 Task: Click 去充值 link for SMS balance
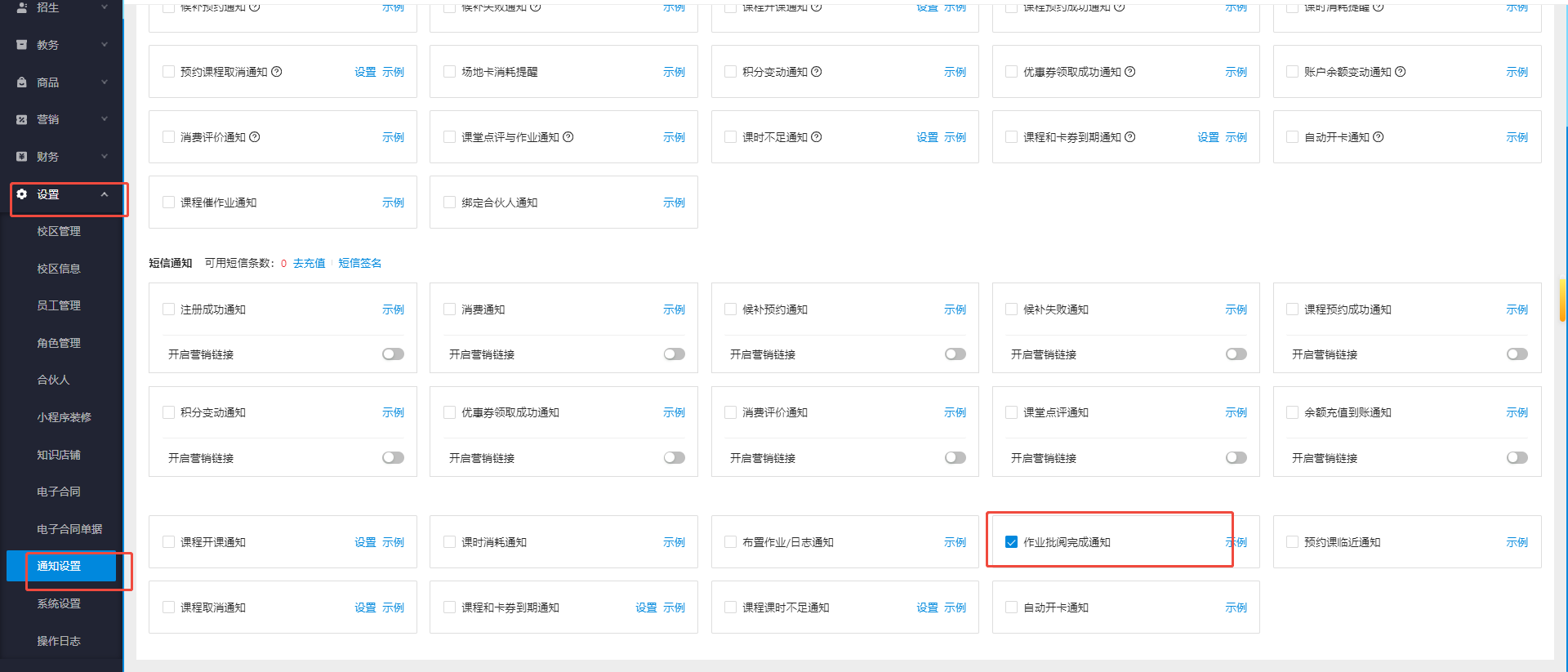tap(309, 263)
